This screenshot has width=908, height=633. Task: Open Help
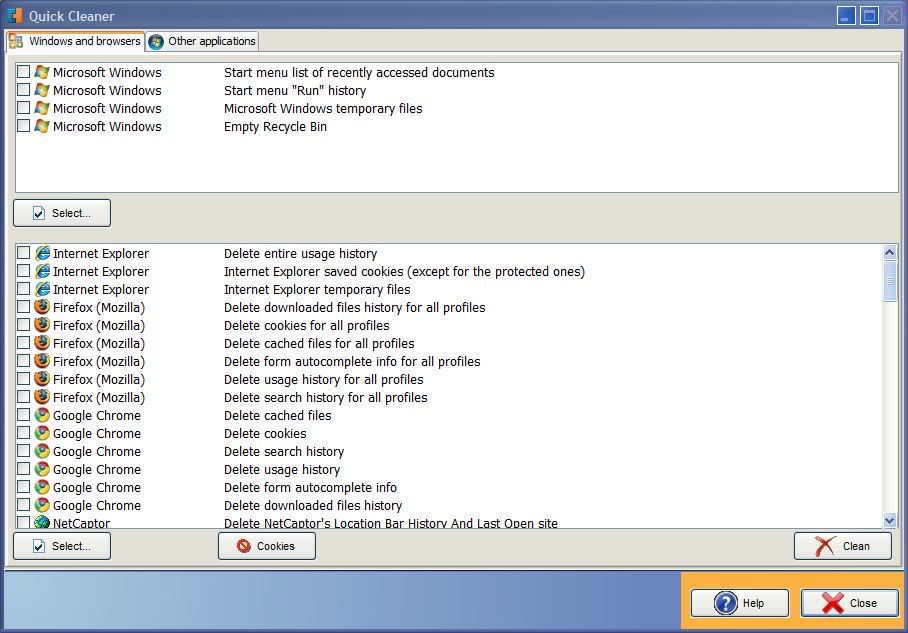coord(739,603)
